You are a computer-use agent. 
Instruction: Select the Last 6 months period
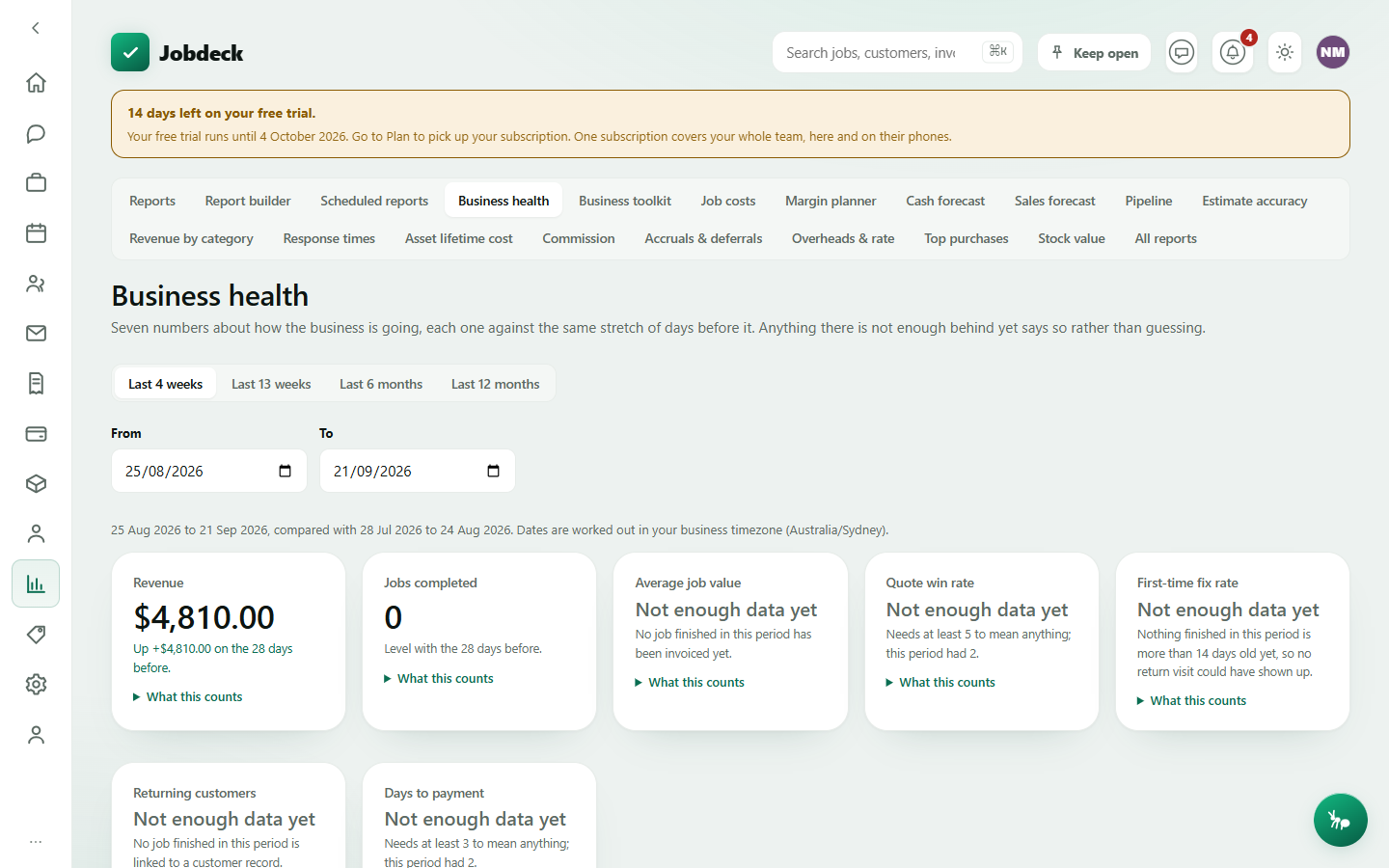(x=381, y=384)
